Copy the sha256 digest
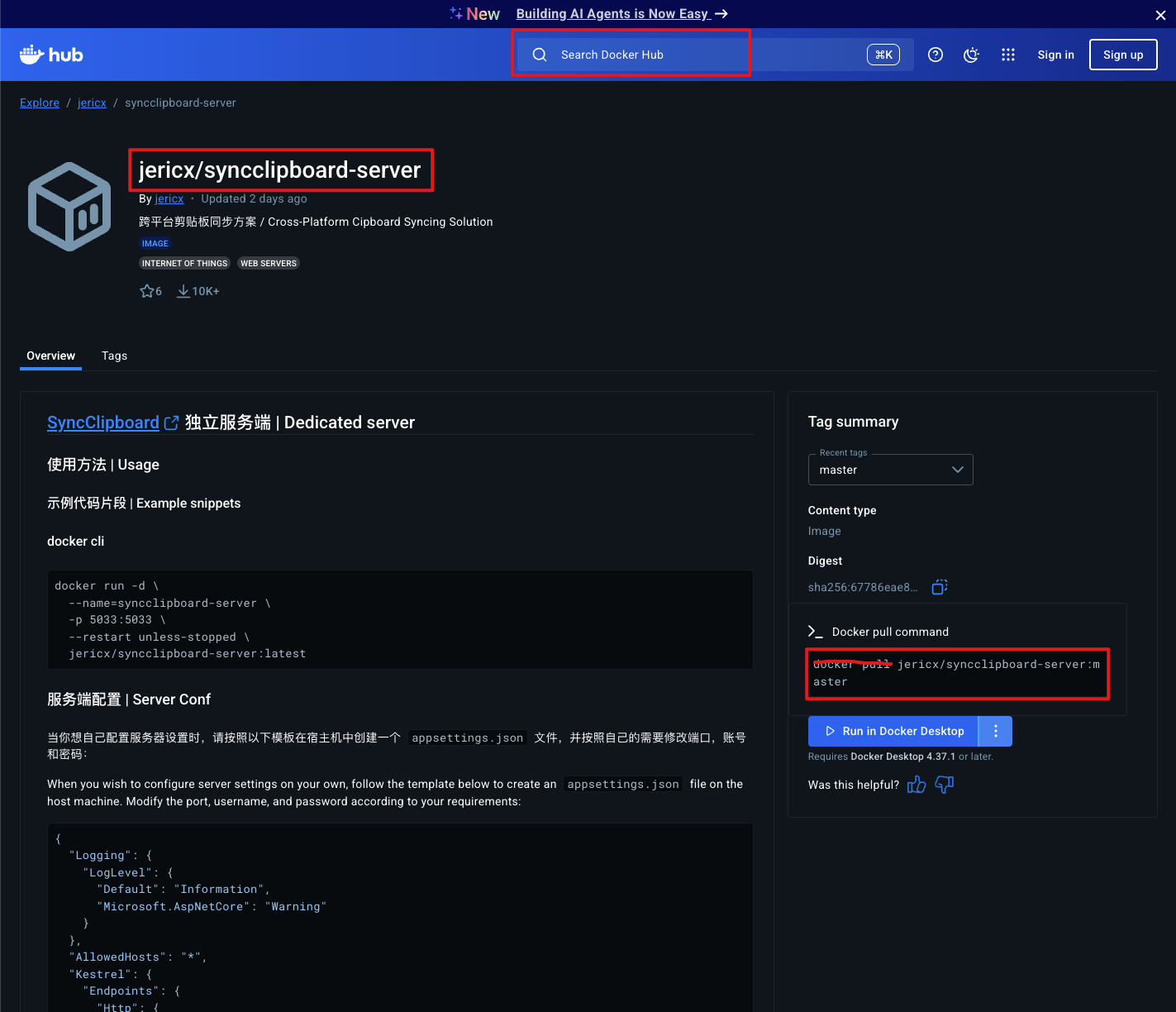The image size is (1176, 1012). (940, 587)
